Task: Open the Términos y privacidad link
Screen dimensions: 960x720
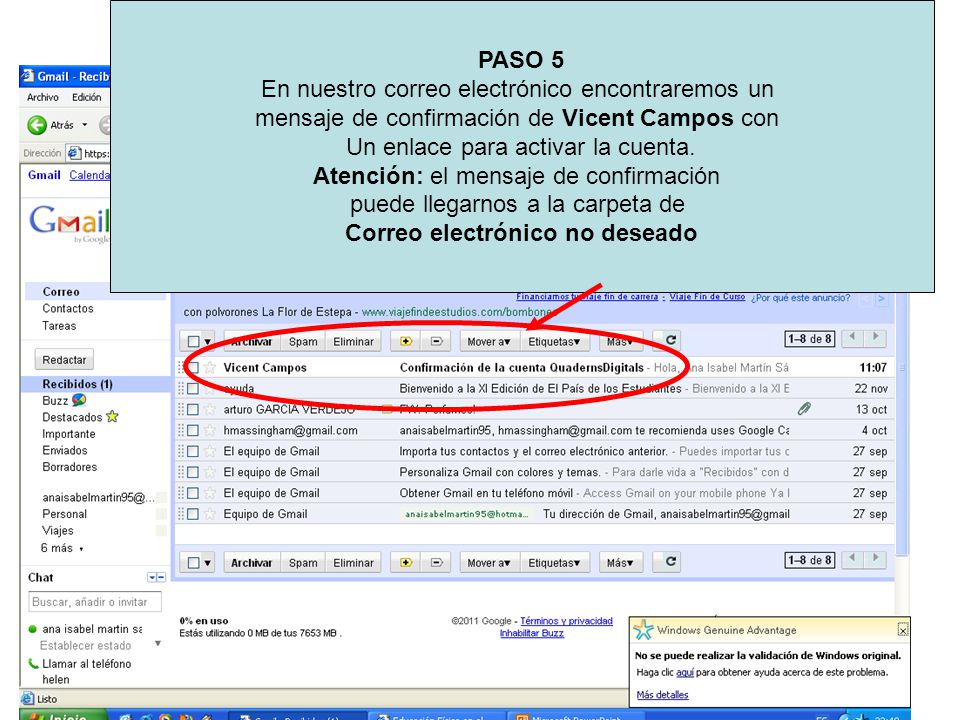Action: (x=566, y=621)
